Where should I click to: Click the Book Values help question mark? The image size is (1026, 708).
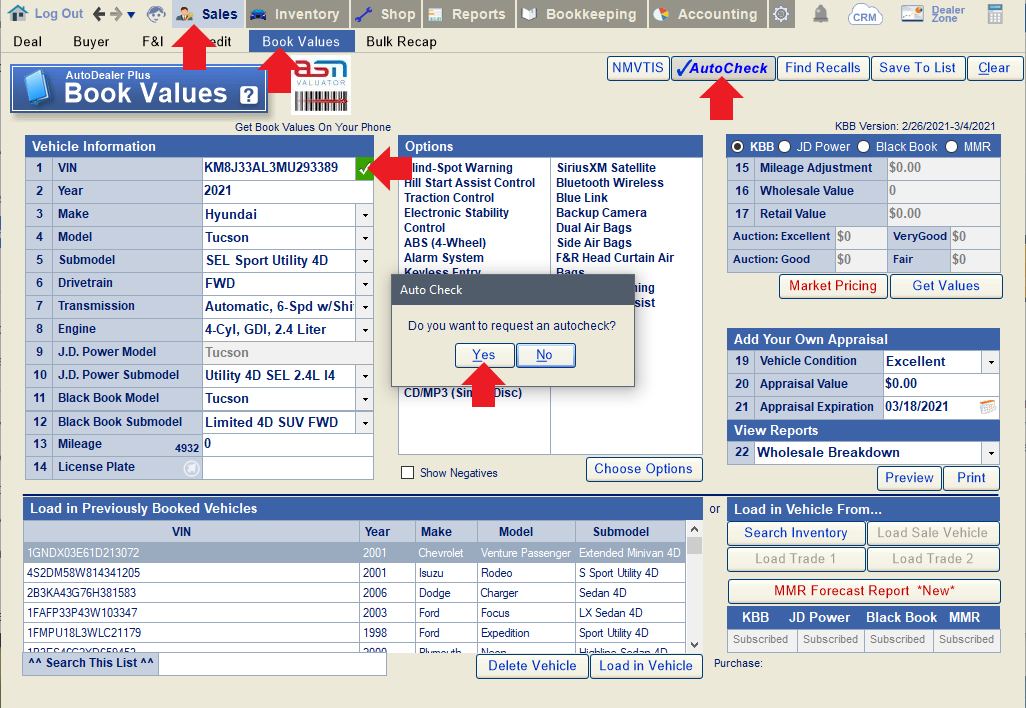(249, 95)
